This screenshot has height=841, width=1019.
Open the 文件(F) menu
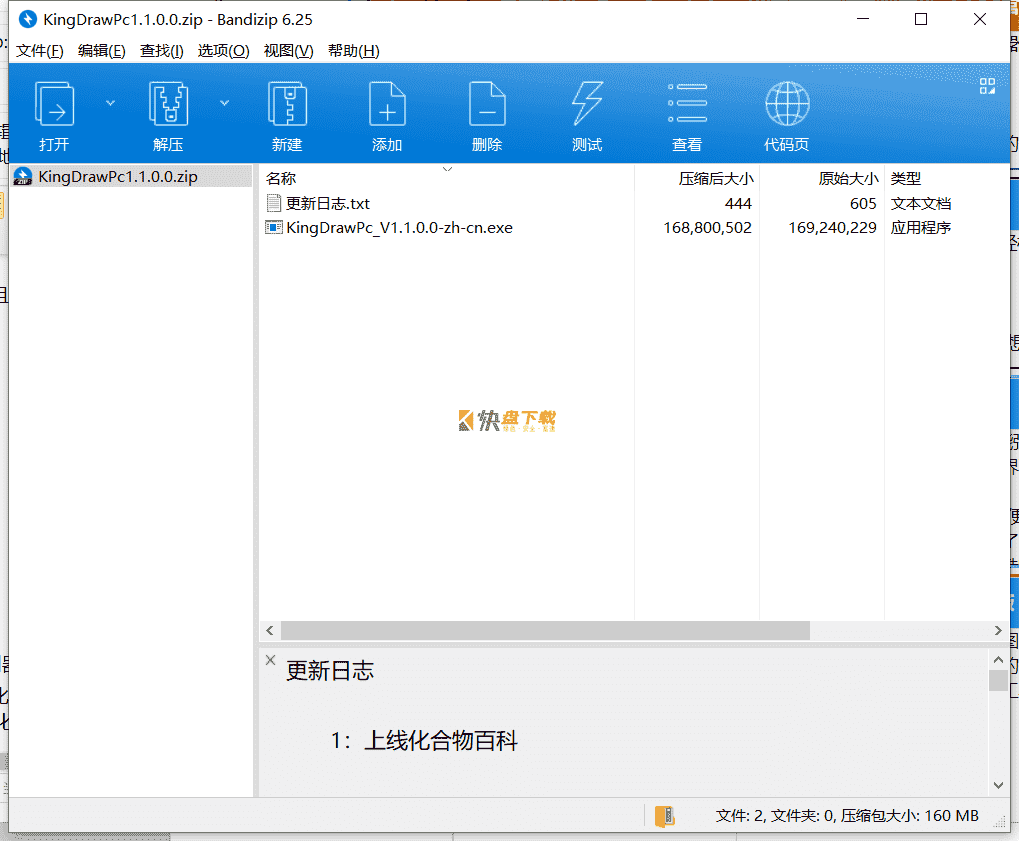(40, 51)
